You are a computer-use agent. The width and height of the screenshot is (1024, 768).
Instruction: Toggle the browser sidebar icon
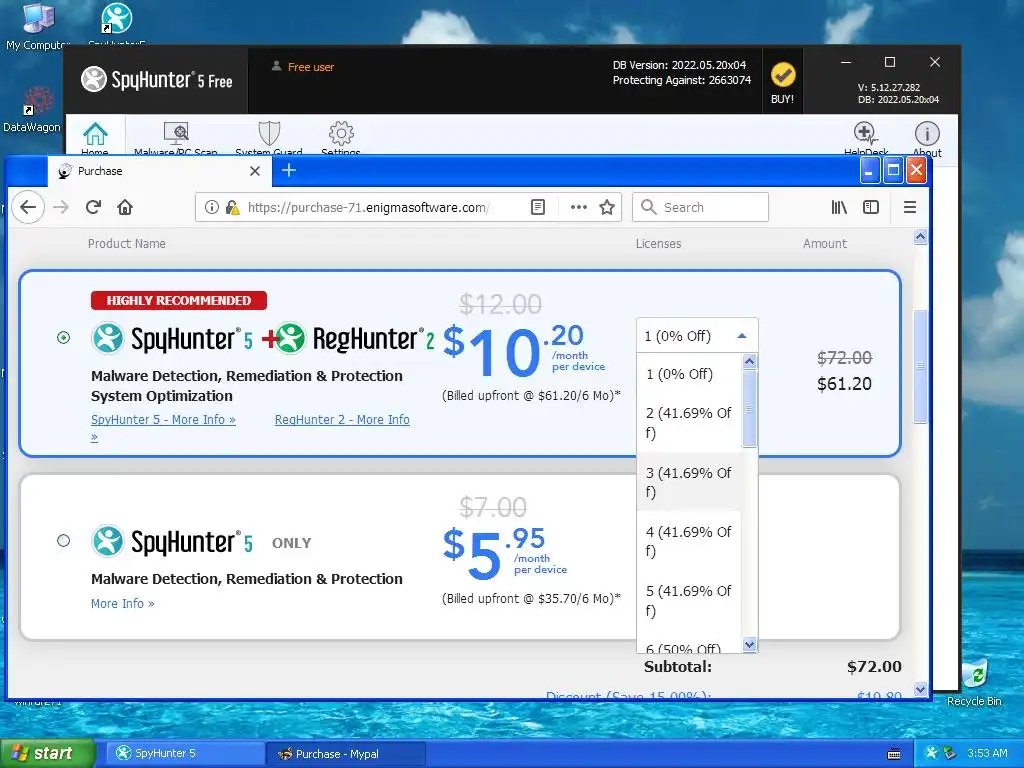871,207
